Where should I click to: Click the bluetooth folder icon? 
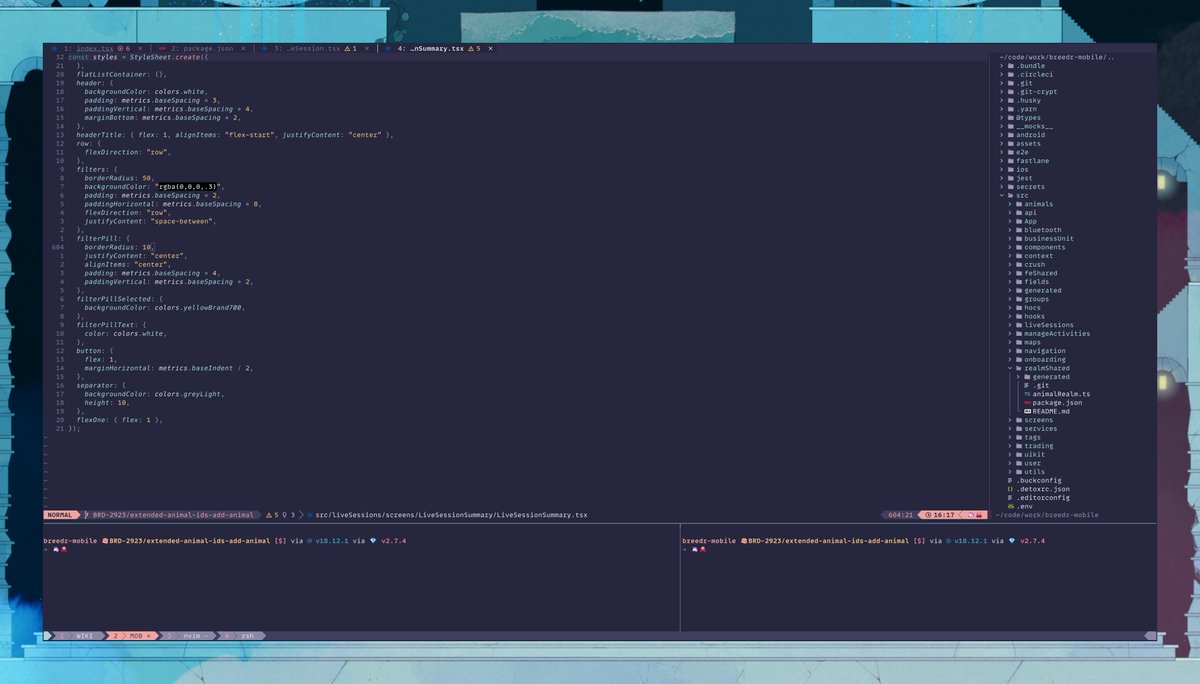(1018, 230)
